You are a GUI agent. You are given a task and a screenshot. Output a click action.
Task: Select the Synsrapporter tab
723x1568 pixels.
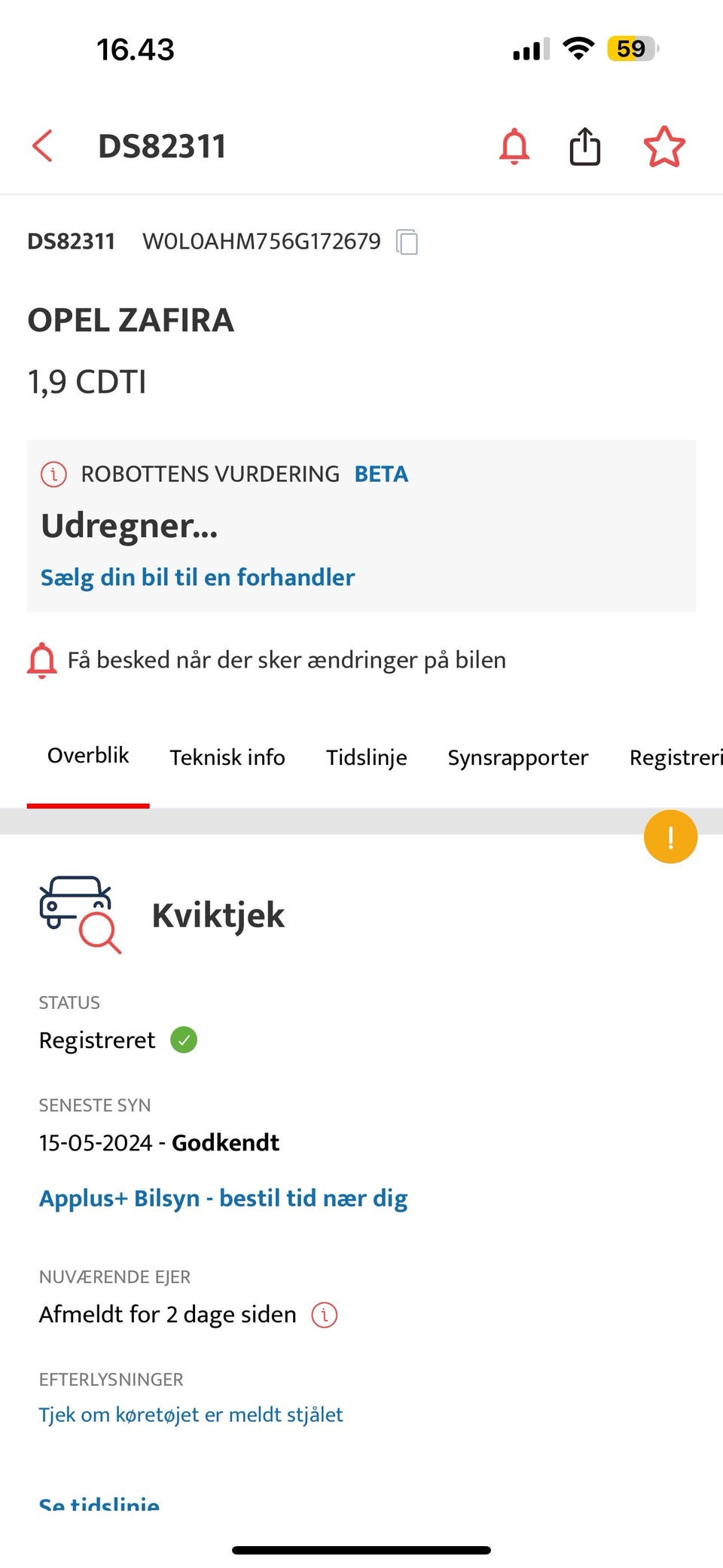tap(518, 757)
